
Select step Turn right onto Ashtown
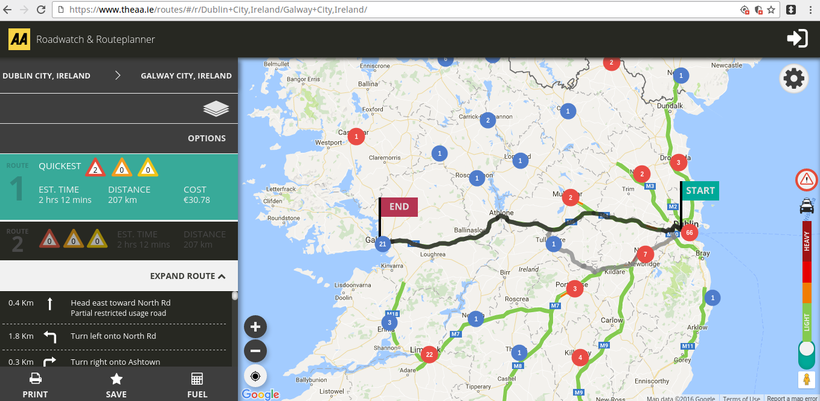pos(115,362)
